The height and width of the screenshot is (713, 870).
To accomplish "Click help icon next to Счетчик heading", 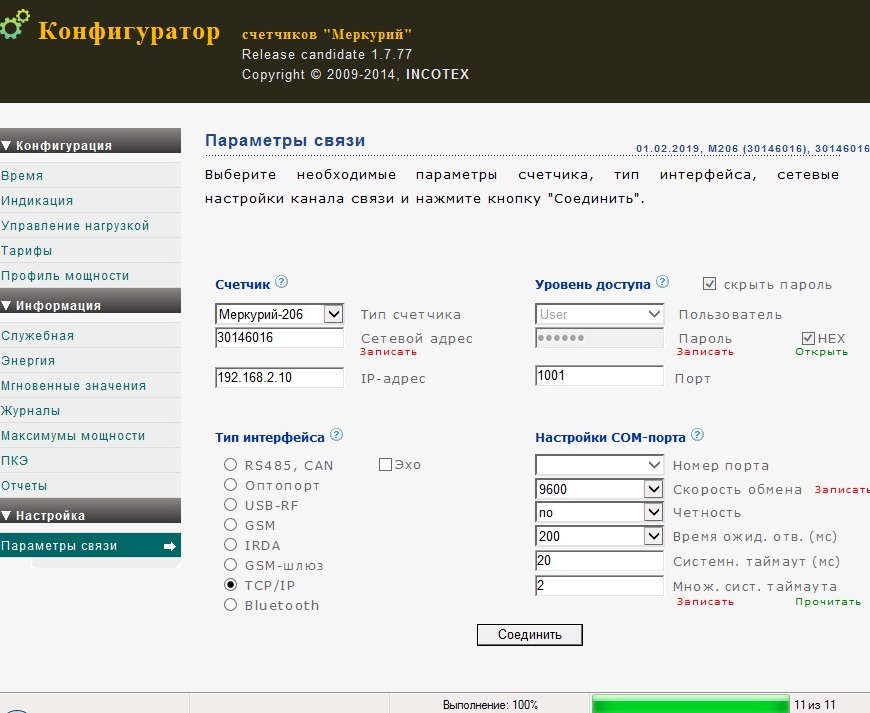I will (281, 283).
